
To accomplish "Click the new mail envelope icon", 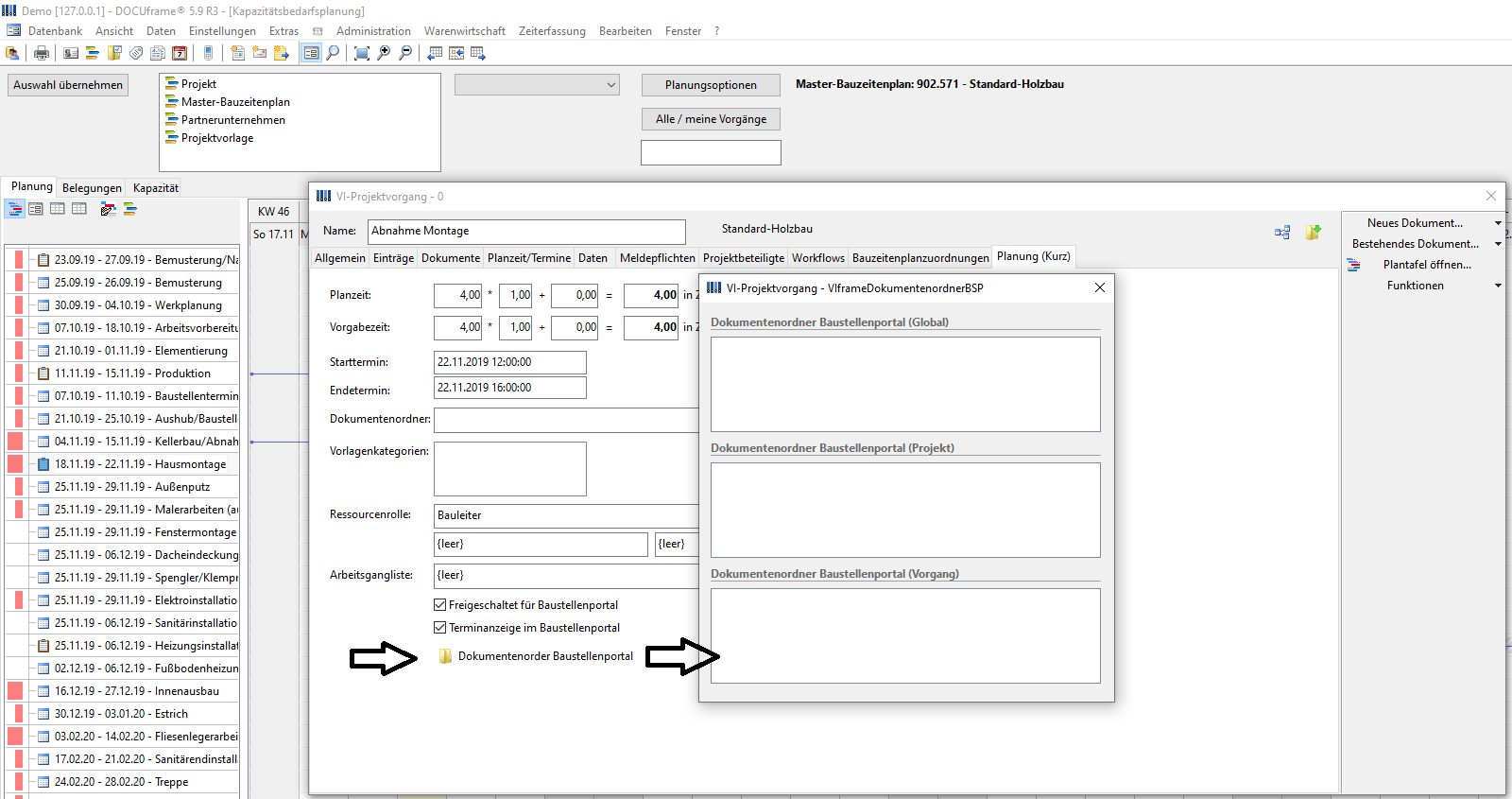I will point(259,53).
